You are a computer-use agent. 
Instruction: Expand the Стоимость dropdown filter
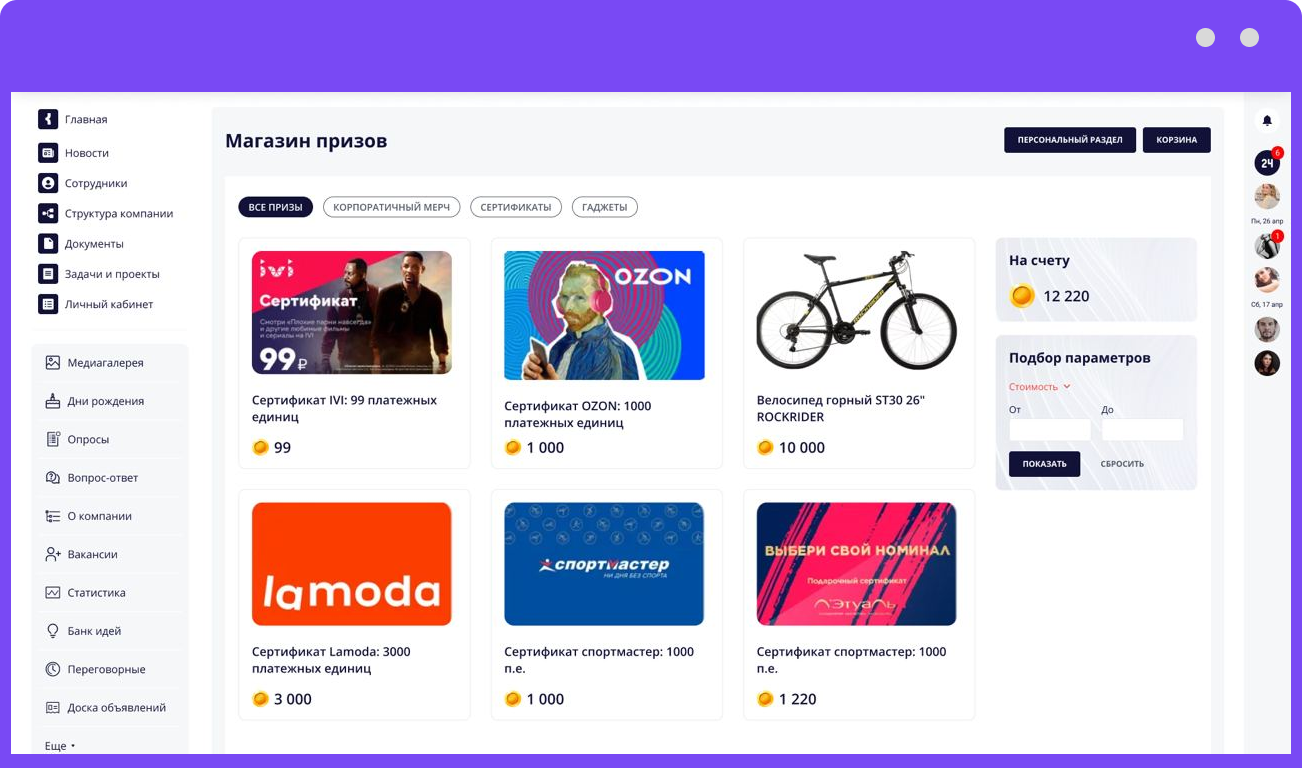click(1040, 387)
